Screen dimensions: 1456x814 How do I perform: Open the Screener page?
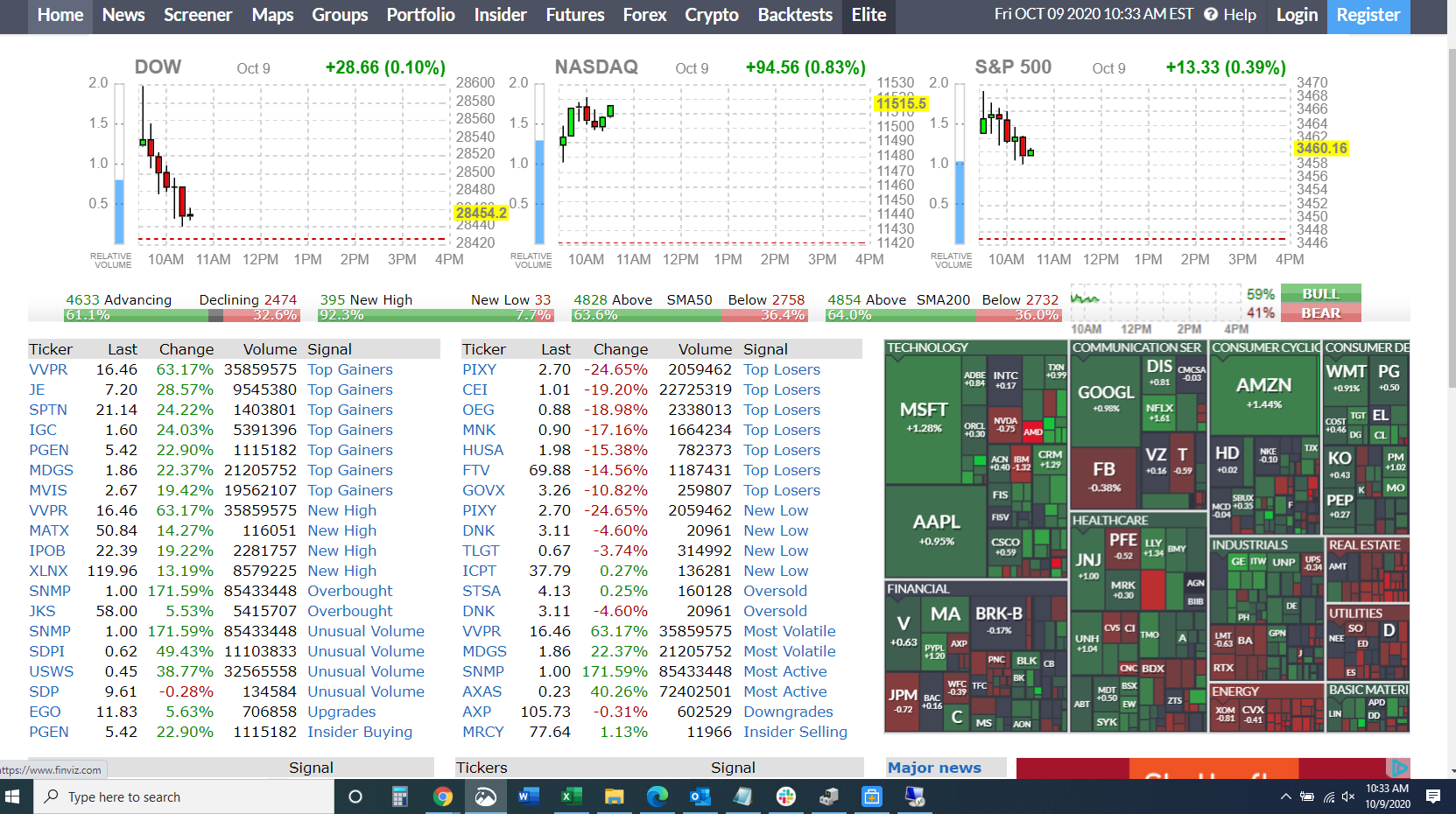198,15
